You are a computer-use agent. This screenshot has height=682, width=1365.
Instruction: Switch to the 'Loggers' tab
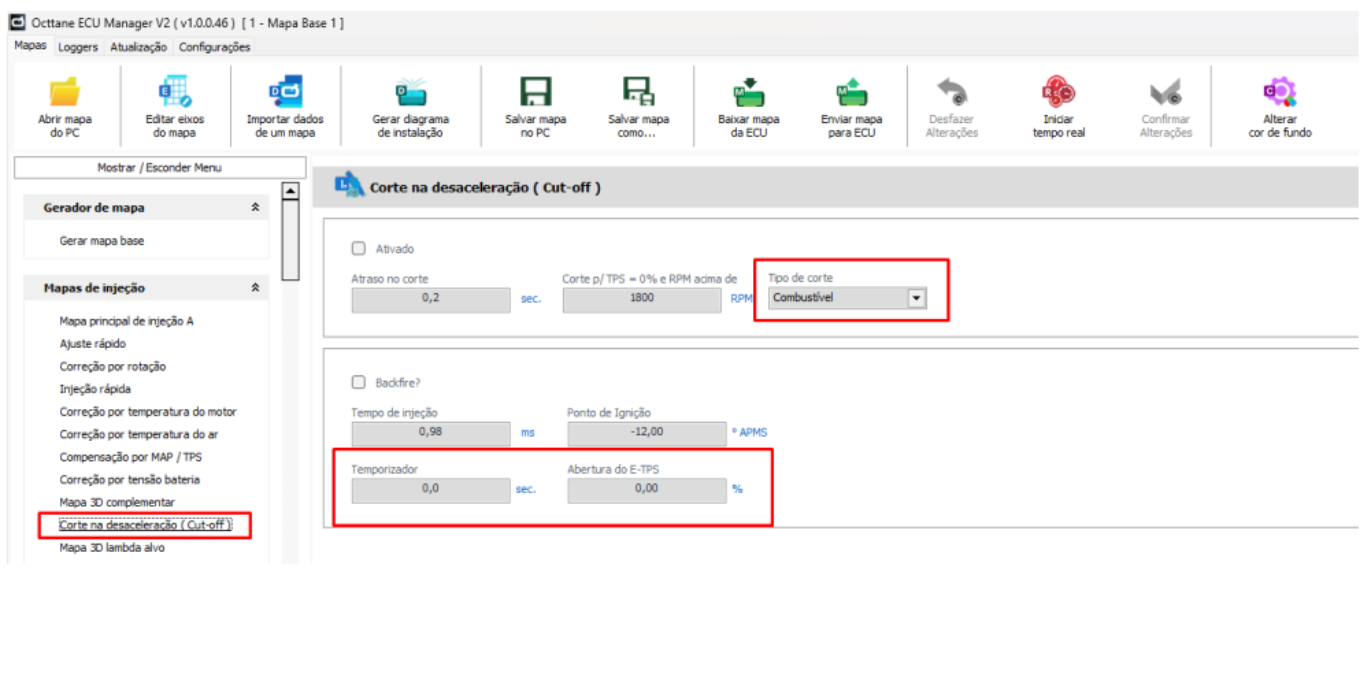(x=78, y=47)
